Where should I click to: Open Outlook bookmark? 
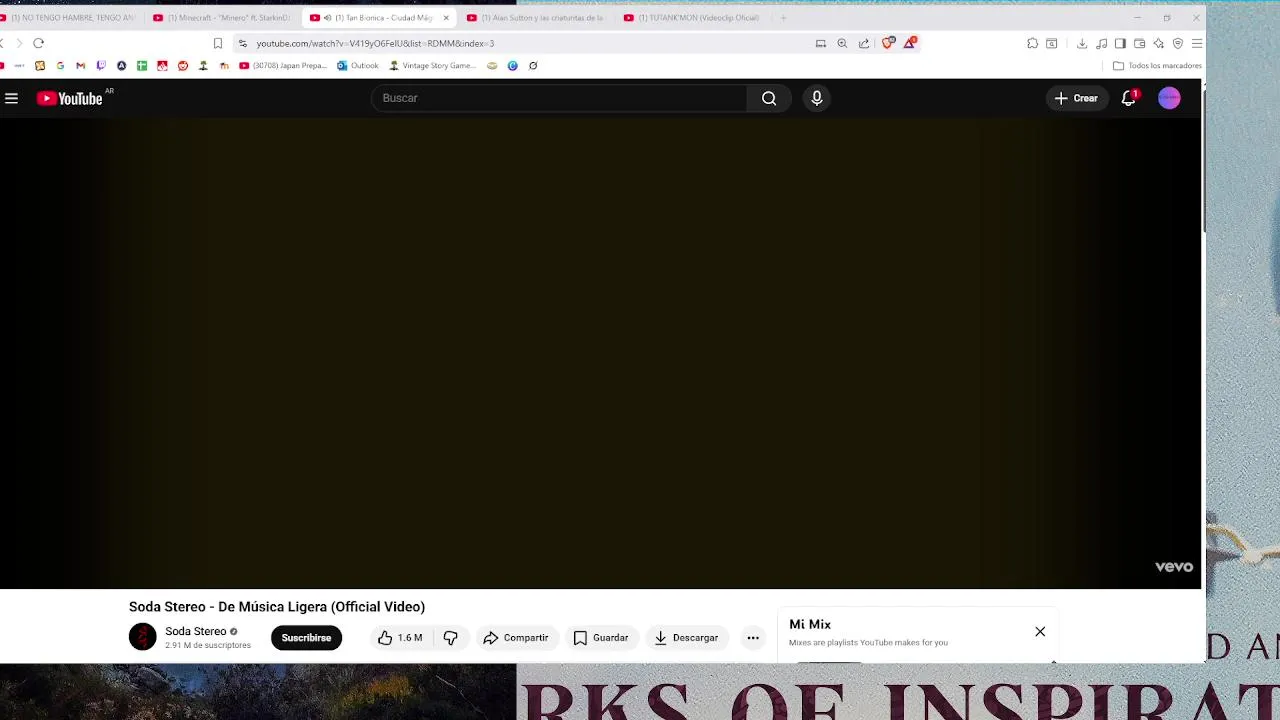357,66
